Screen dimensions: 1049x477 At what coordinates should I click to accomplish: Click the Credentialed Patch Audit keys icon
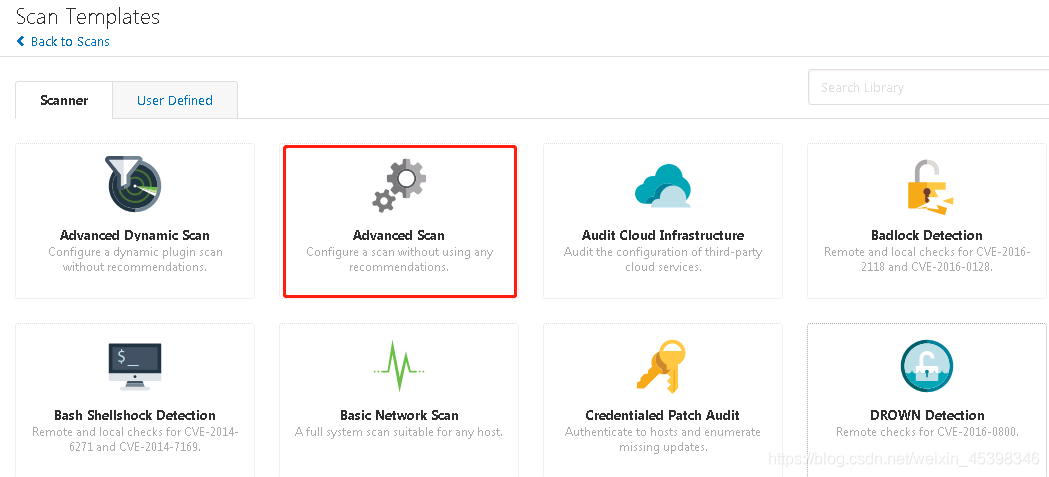tap(662, 366)
